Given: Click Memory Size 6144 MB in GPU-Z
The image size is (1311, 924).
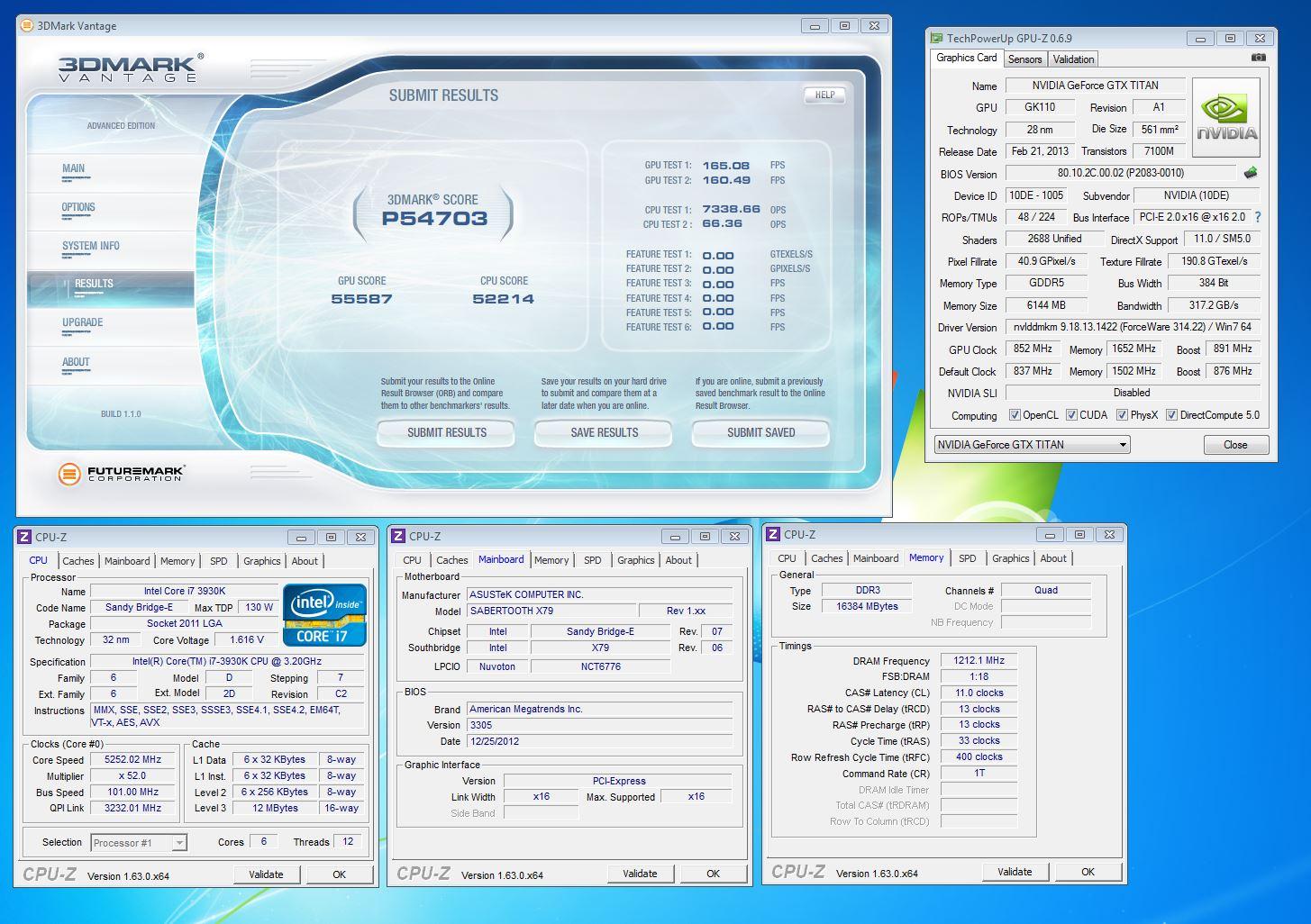Looking at the screenshot, I should [1046, 305].
